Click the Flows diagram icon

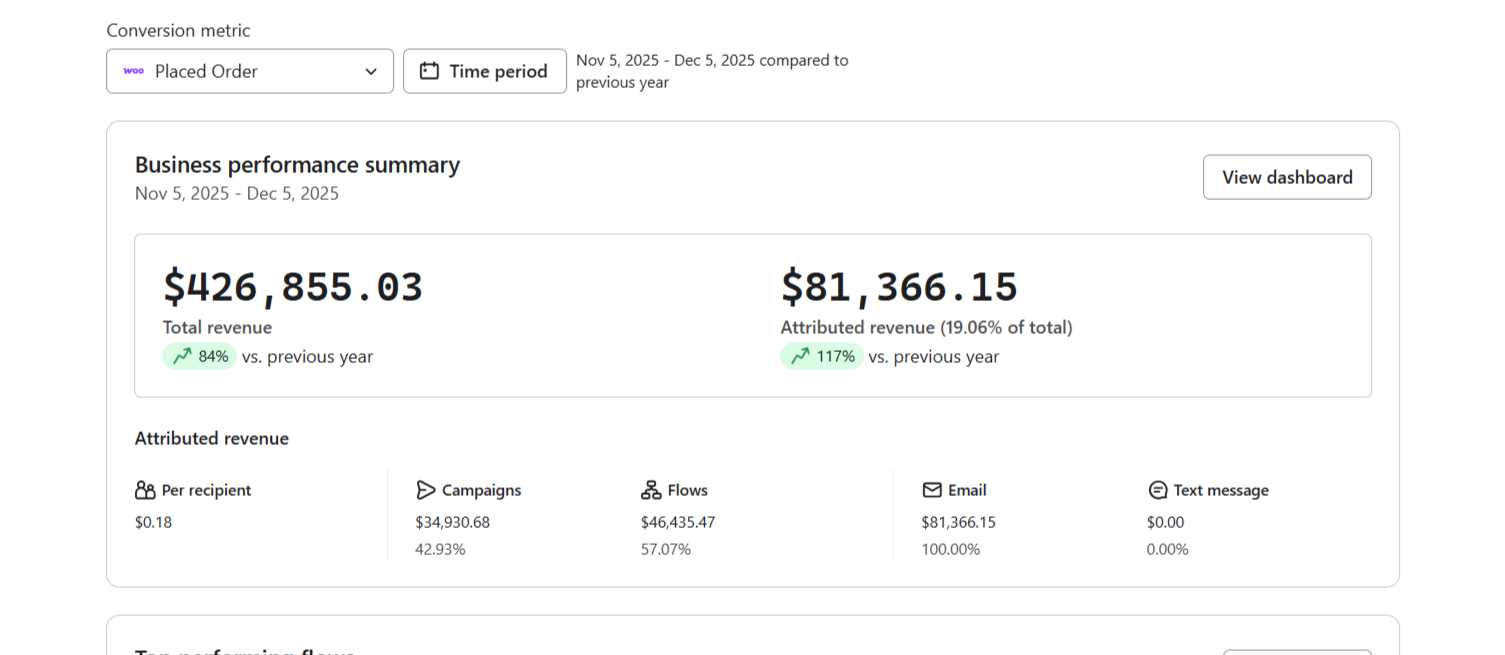[x=651, y=490]
